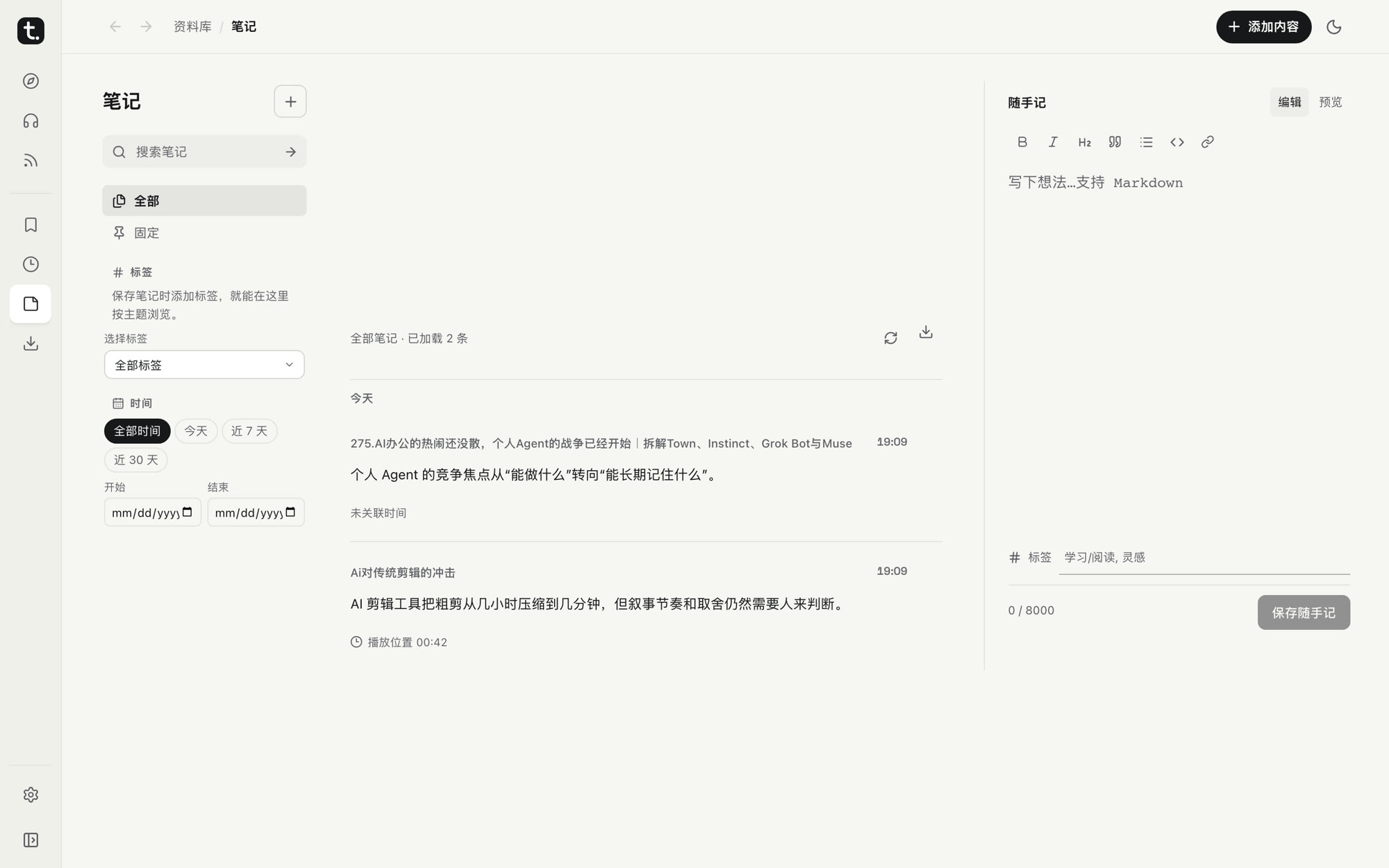This screenshot has height=868, width=1389.
Task: Apply bold formatting in editor
Action: click(x=1022, y=142)
